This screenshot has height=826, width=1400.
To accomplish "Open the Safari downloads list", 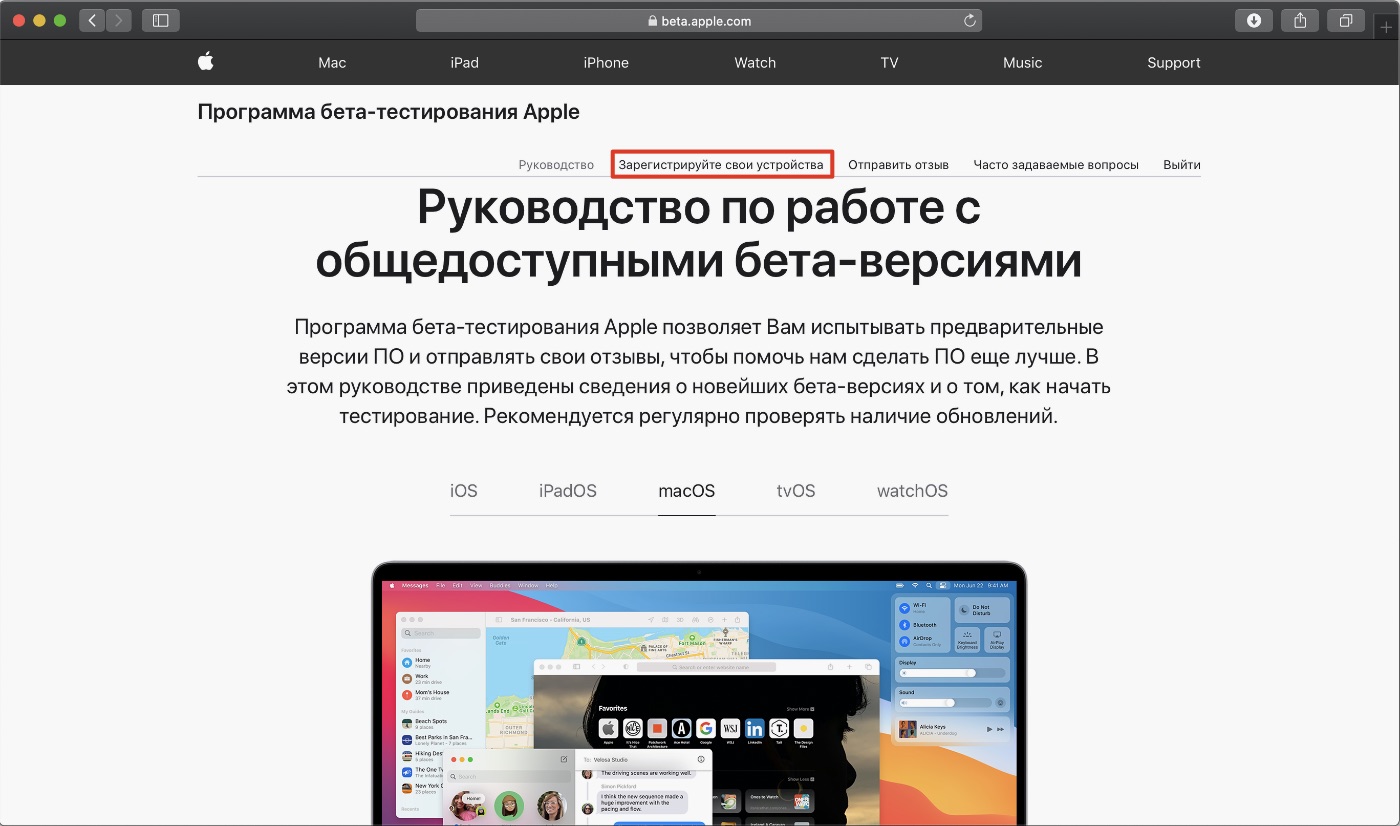I will tap(1254, 20).
